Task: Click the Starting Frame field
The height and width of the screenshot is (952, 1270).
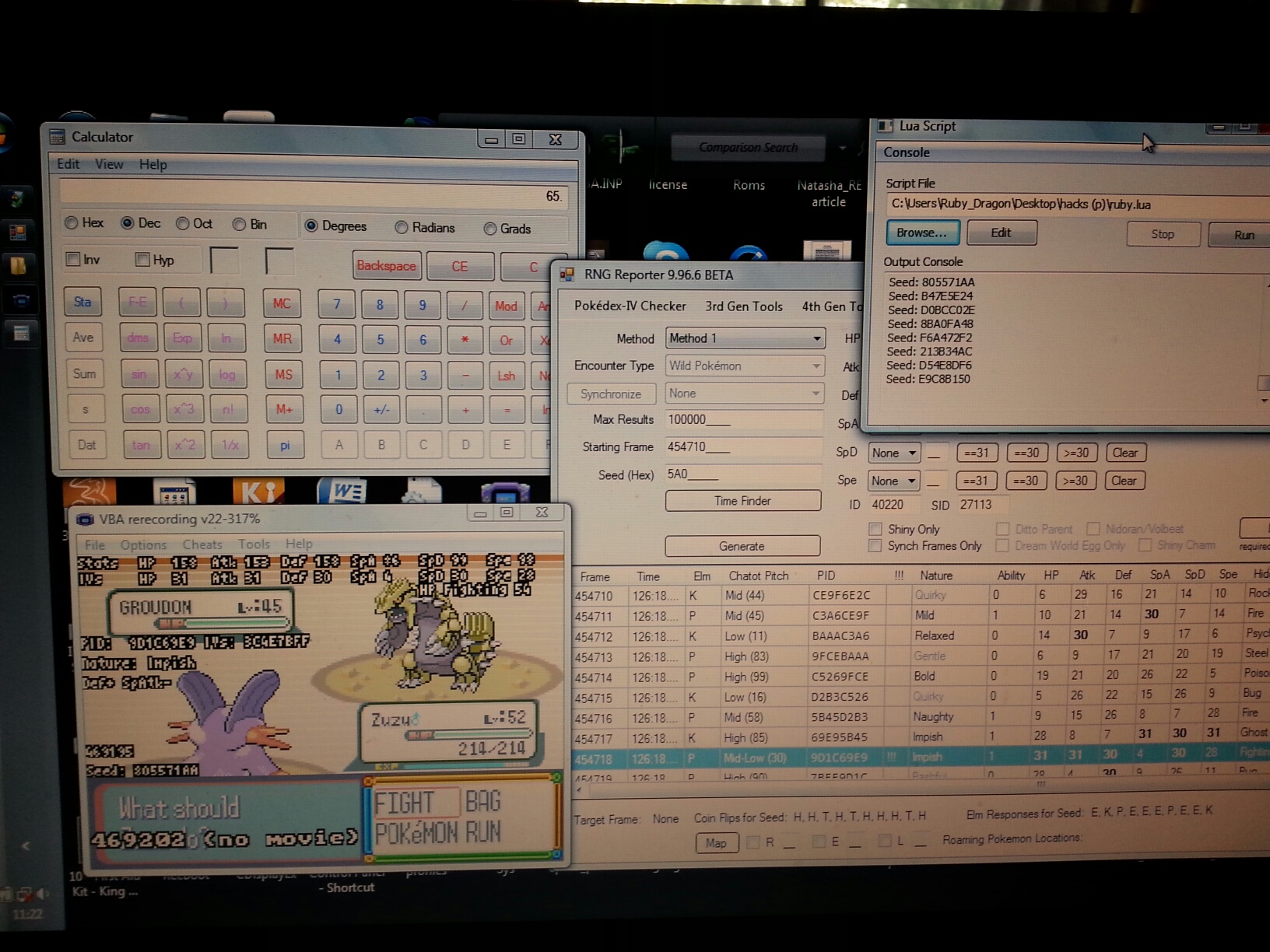Action: pyautogui.click(x=744, y=447)
